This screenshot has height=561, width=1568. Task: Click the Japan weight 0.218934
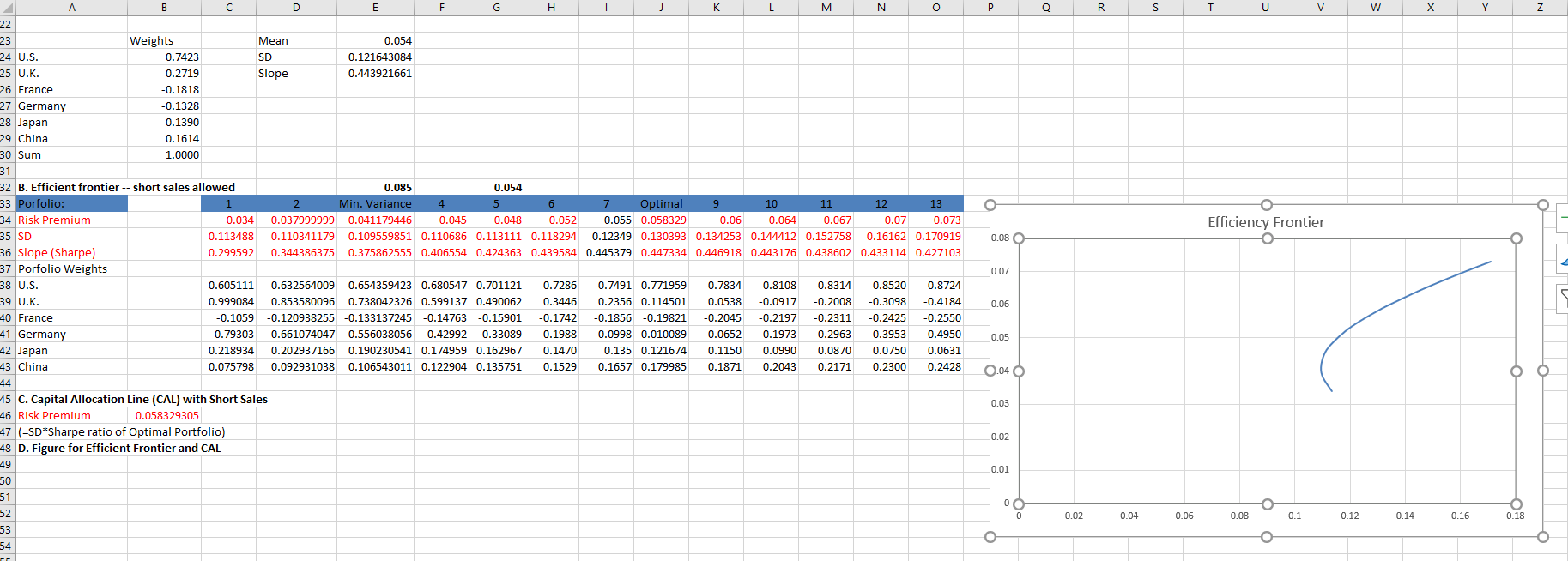(228, 350)
